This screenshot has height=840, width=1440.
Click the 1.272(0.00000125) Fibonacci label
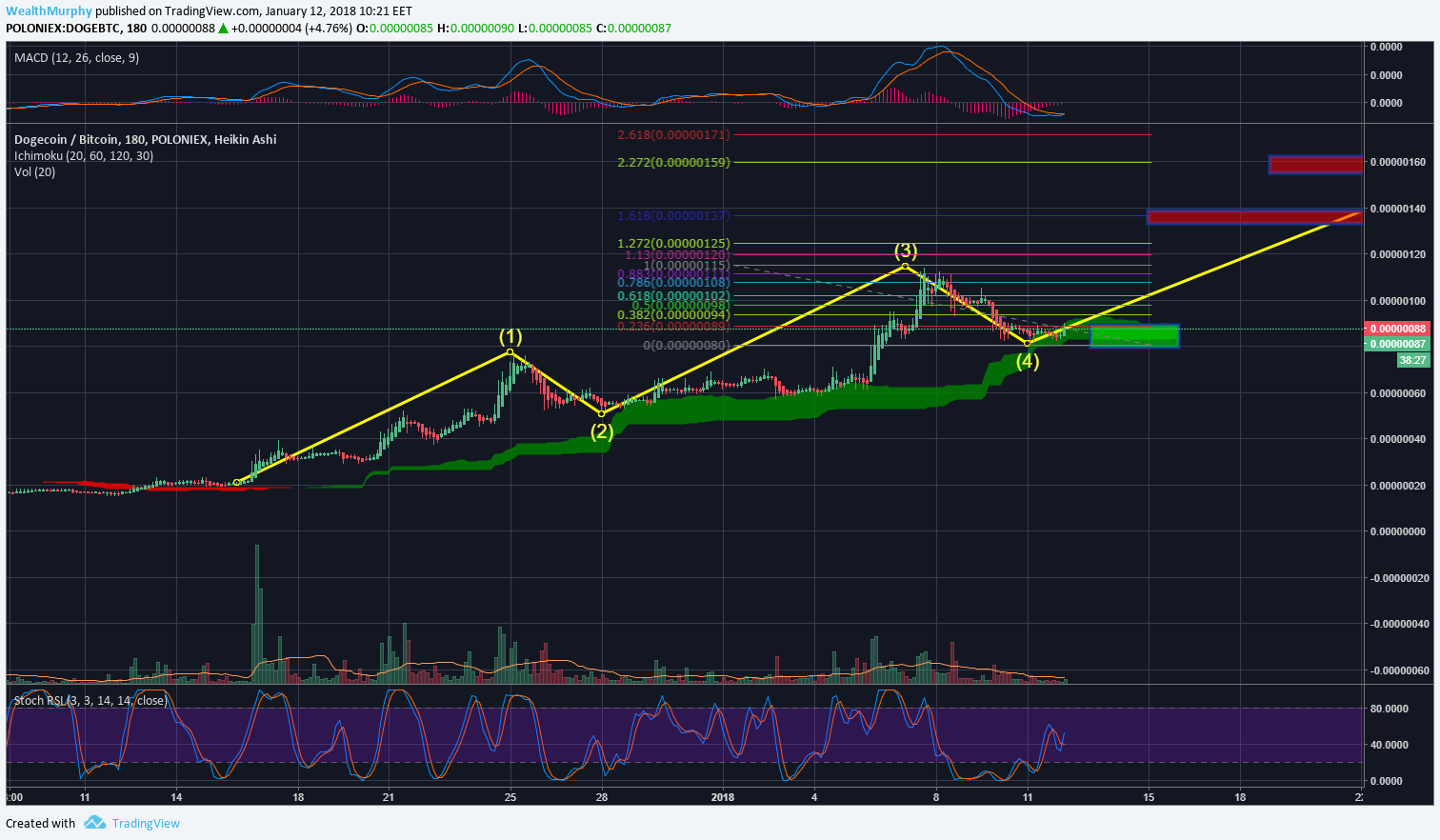673,244
